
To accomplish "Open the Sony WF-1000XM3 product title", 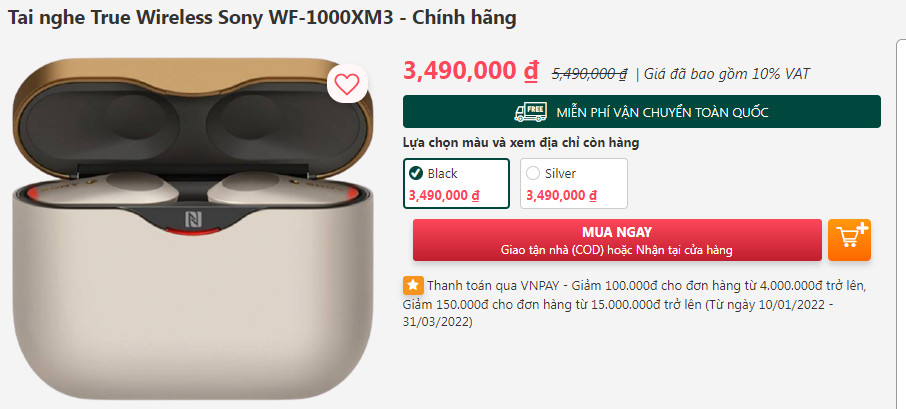I will point(262,18).
